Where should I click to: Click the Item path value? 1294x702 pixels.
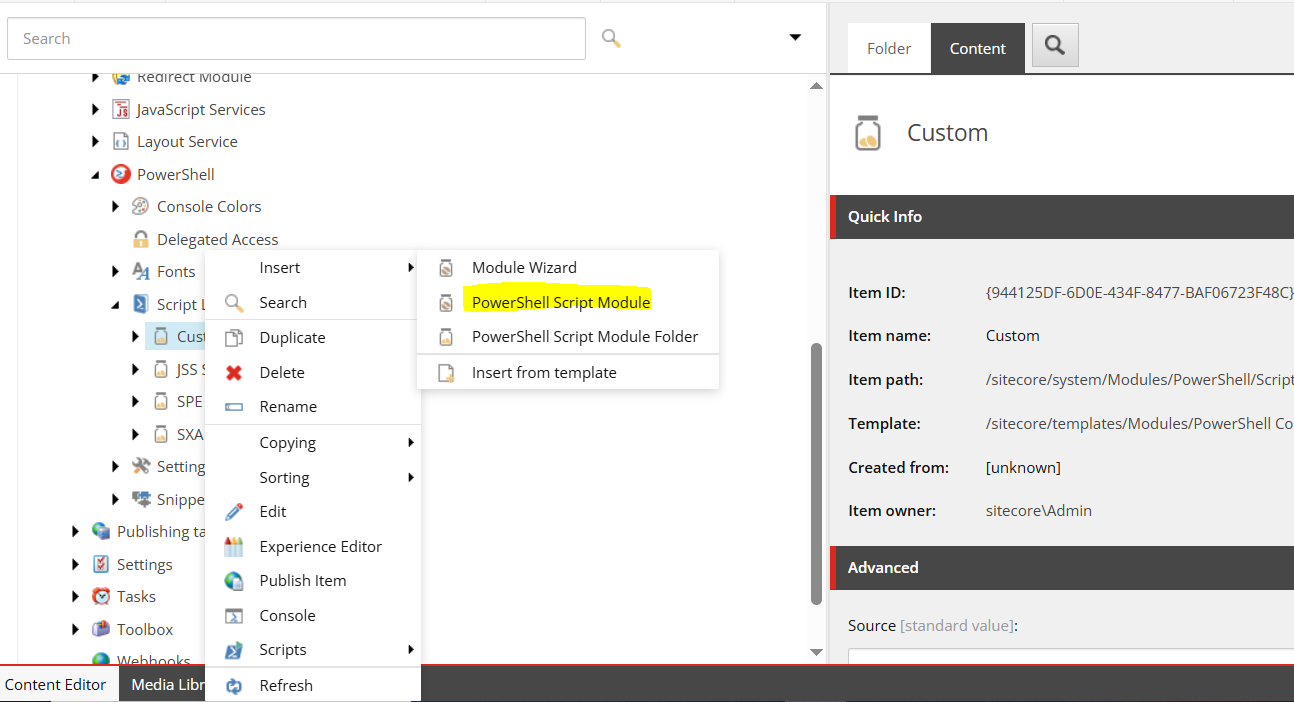1139,380
